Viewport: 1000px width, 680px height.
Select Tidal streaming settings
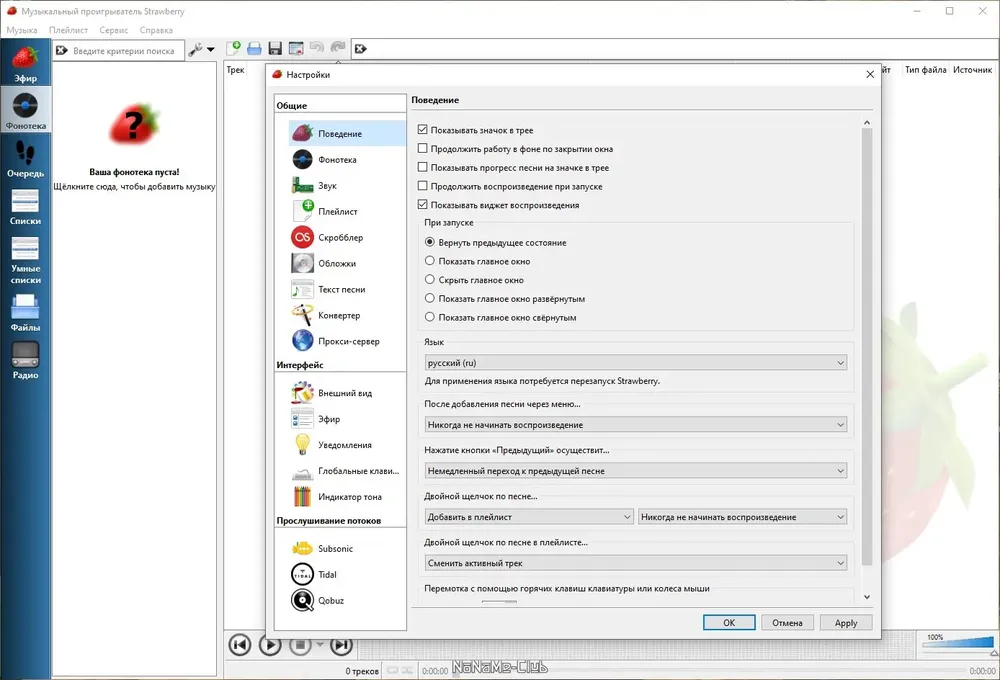347,574
